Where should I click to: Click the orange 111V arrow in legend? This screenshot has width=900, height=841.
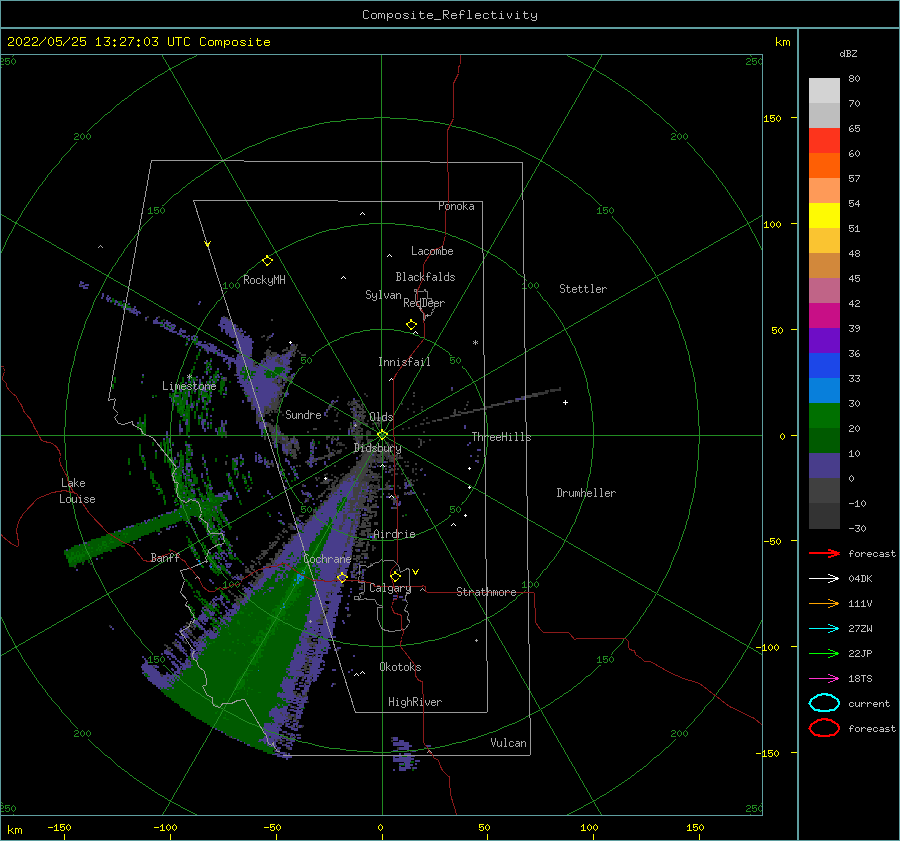coord(824,603)
